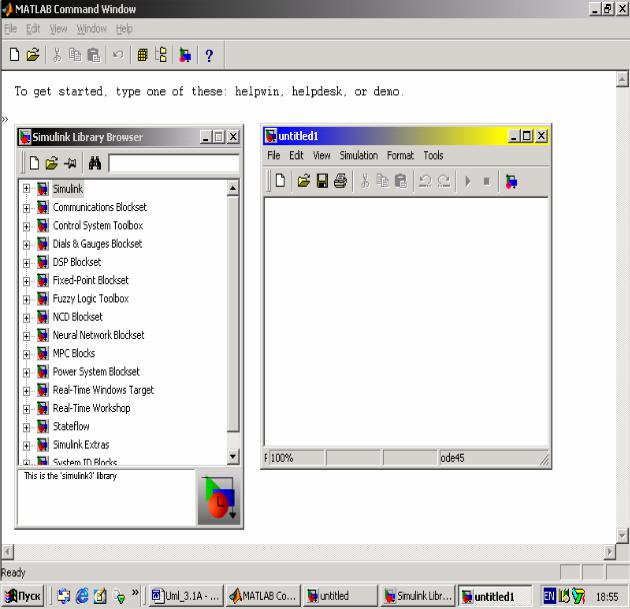This screenshot has width=630, height=609.
Task: Start simulation with play button in untitled1
Action: point(468,182)
